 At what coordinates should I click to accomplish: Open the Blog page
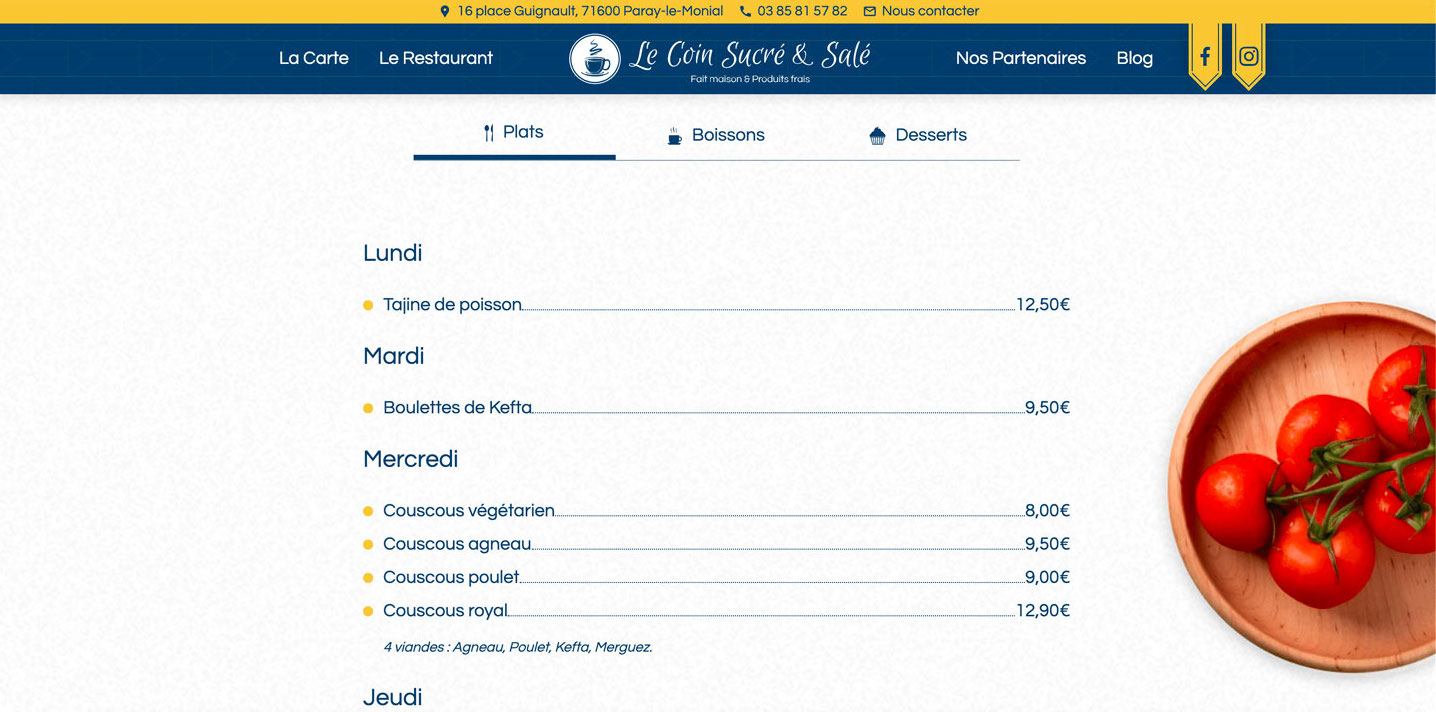coord(1134,58)
